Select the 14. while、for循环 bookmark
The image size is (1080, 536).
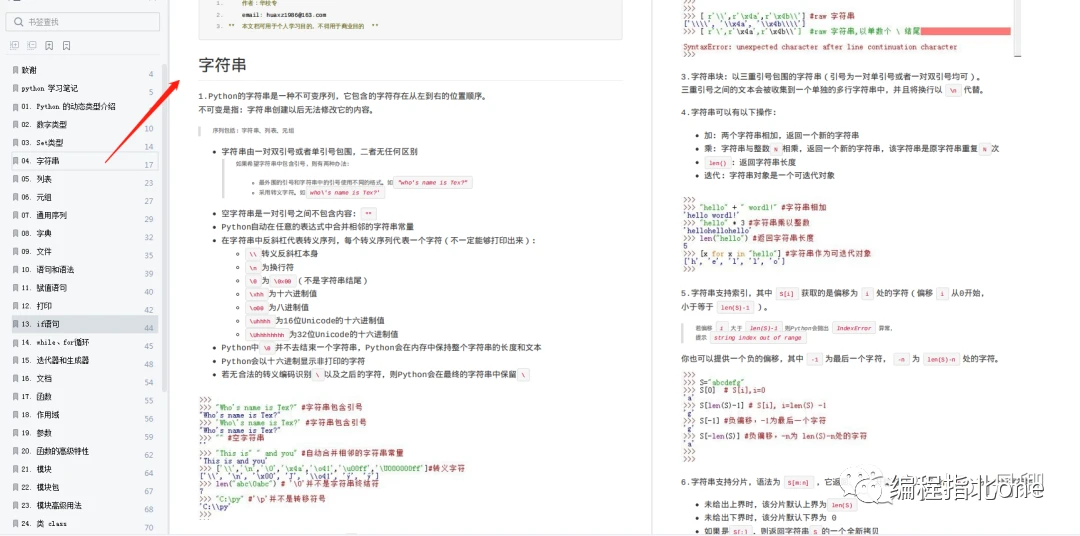click(x=83, y=342)
